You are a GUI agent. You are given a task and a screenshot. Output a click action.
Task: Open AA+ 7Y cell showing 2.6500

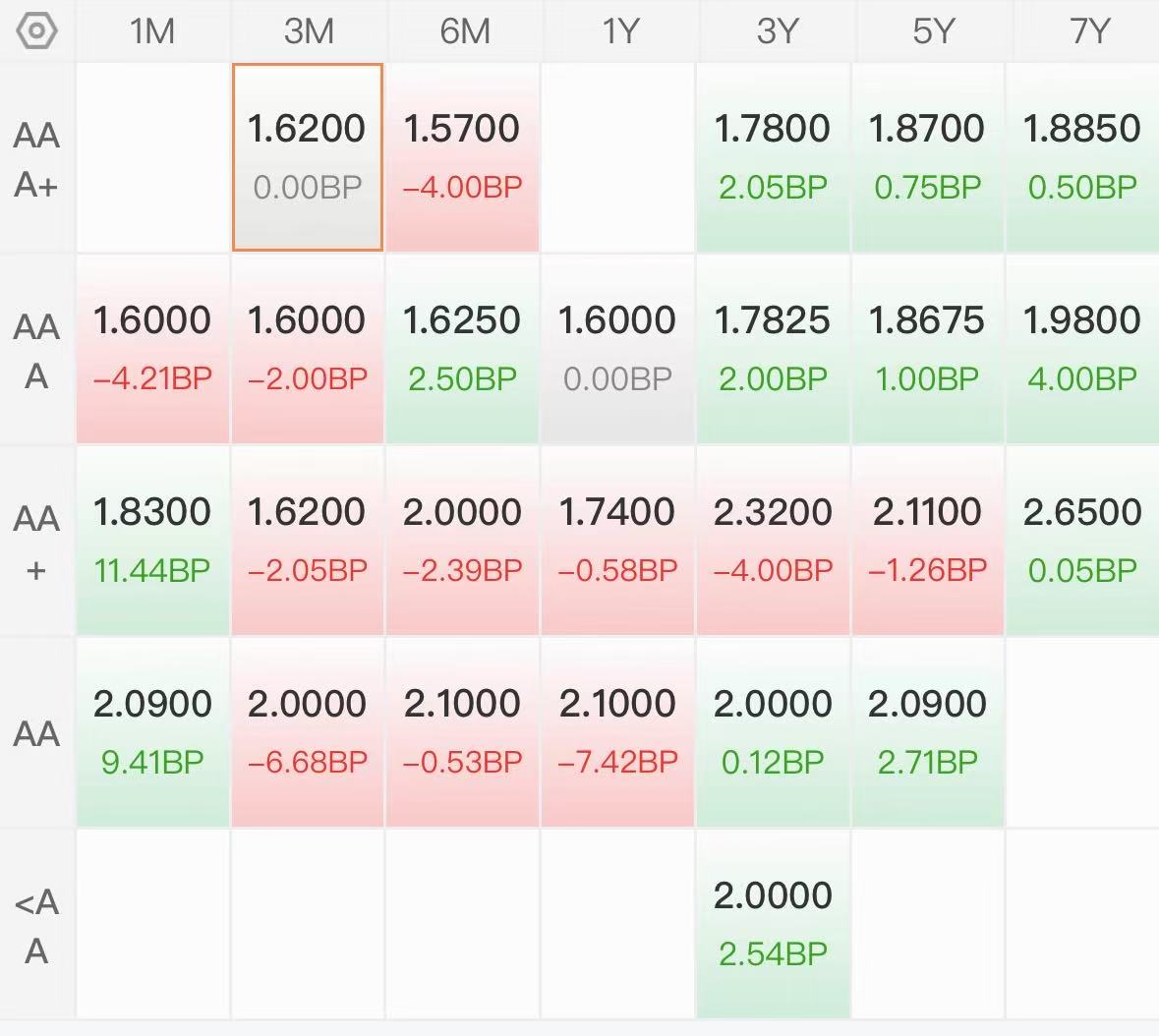point(1083,541)
